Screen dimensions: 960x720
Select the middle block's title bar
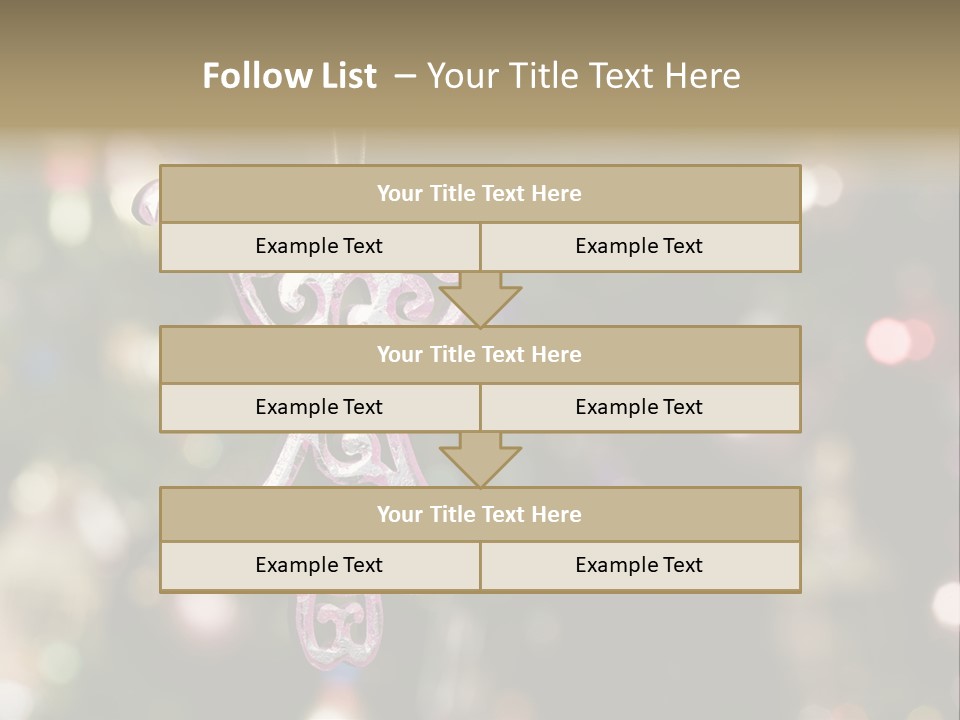[480, 354]
